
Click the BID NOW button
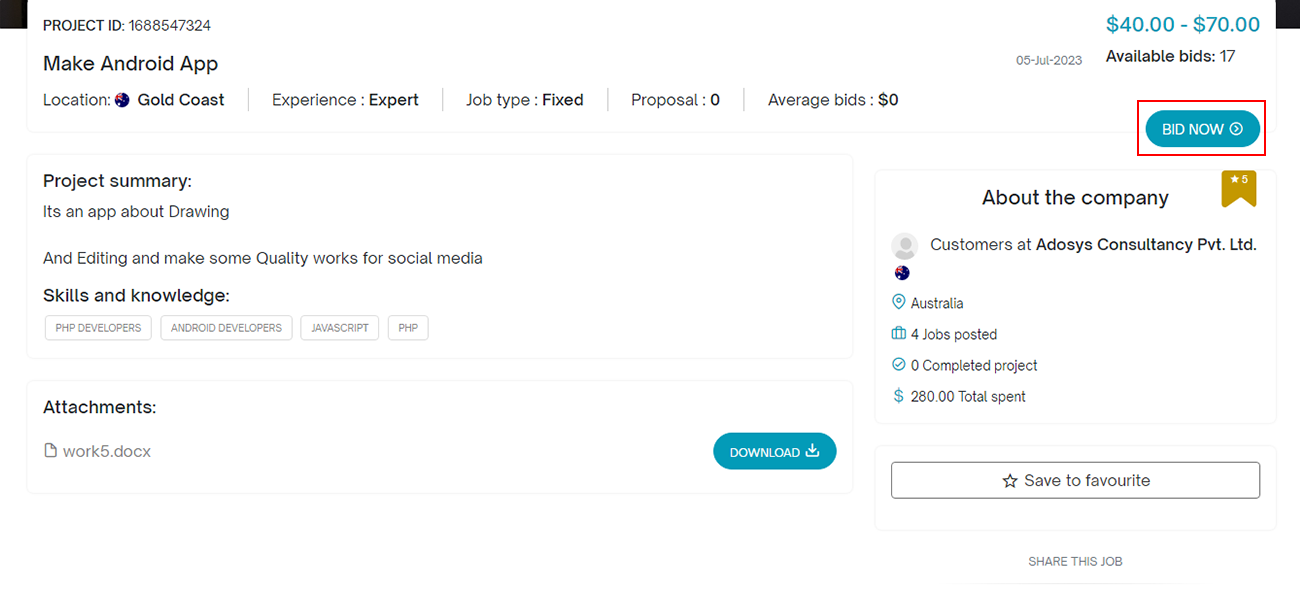pyautogui.click(x=1201, y=129)
